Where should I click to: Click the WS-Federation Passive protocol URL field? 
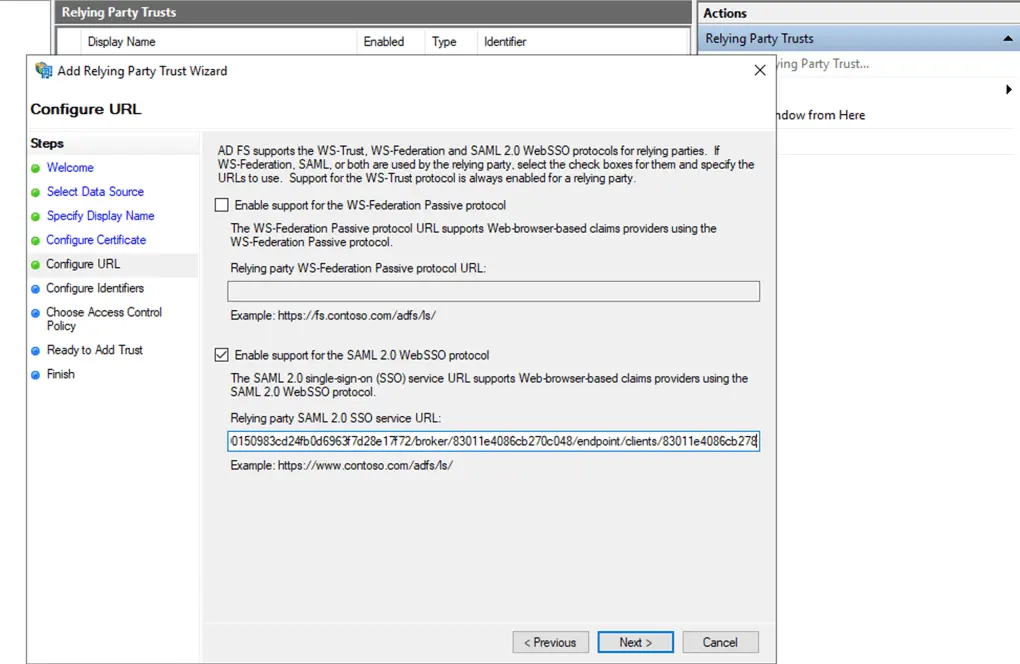tap(493, 291)
